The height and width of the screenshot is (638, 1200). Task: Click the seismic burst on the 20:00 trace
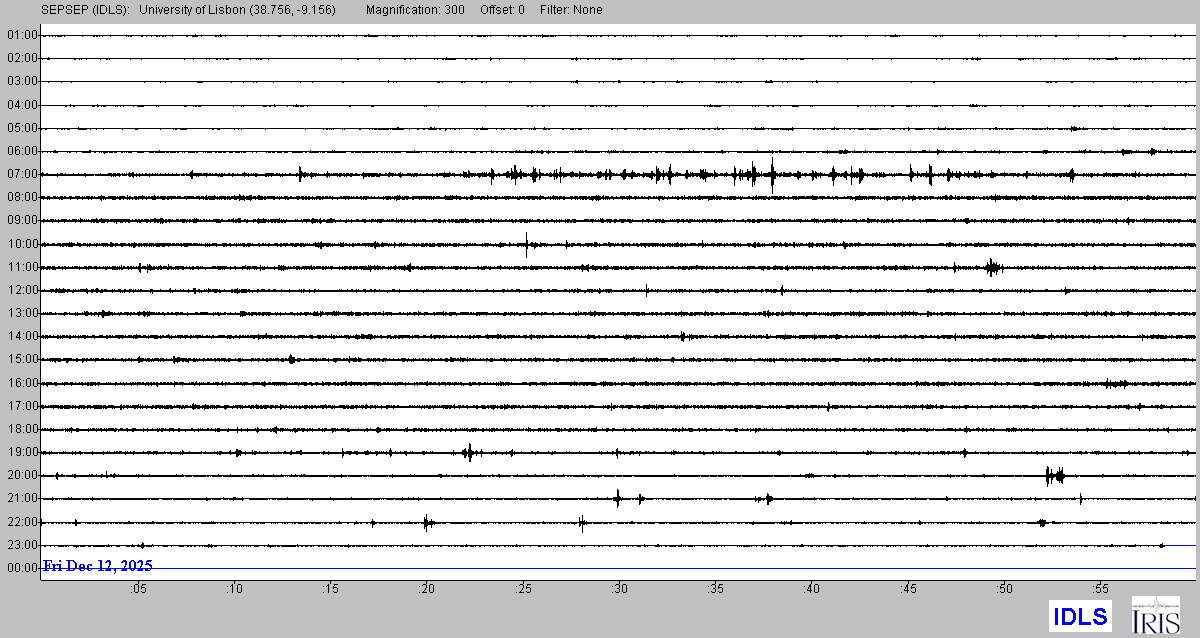[1054, 476]
